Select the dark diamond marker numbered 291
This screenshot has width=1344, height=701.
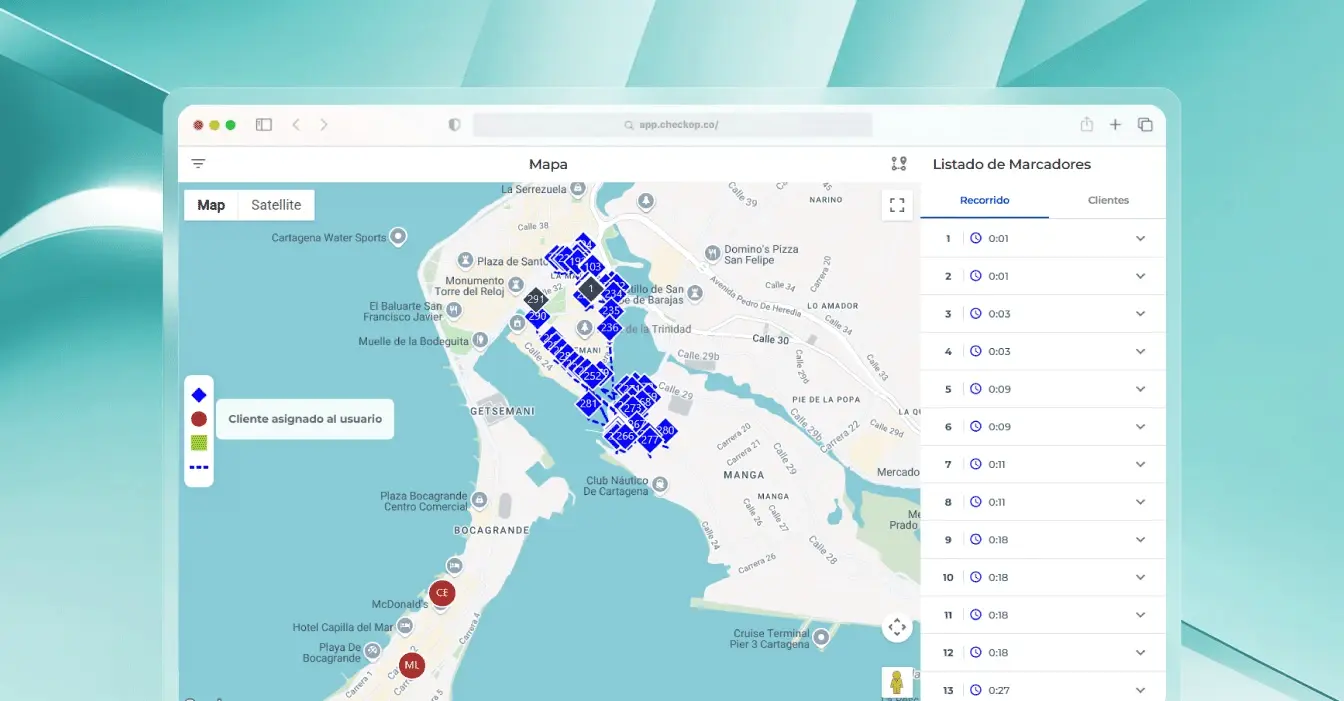click(535, 299)
